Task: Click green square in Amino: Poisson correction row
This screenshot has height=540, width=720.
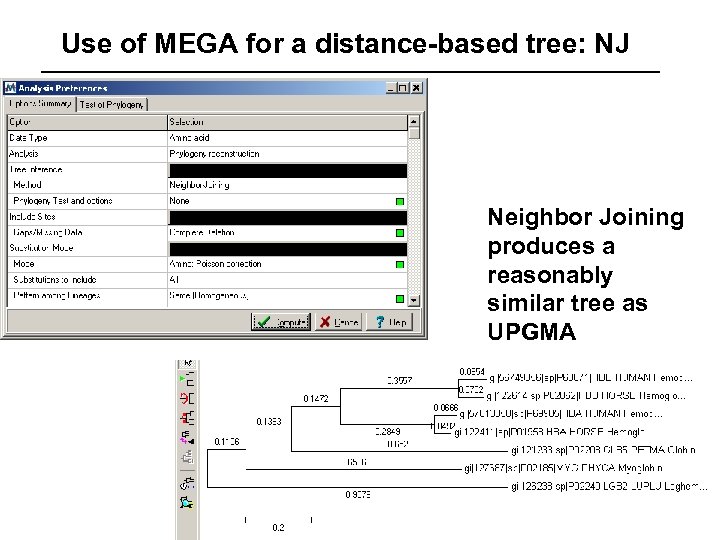Action: tap(400, 264)
